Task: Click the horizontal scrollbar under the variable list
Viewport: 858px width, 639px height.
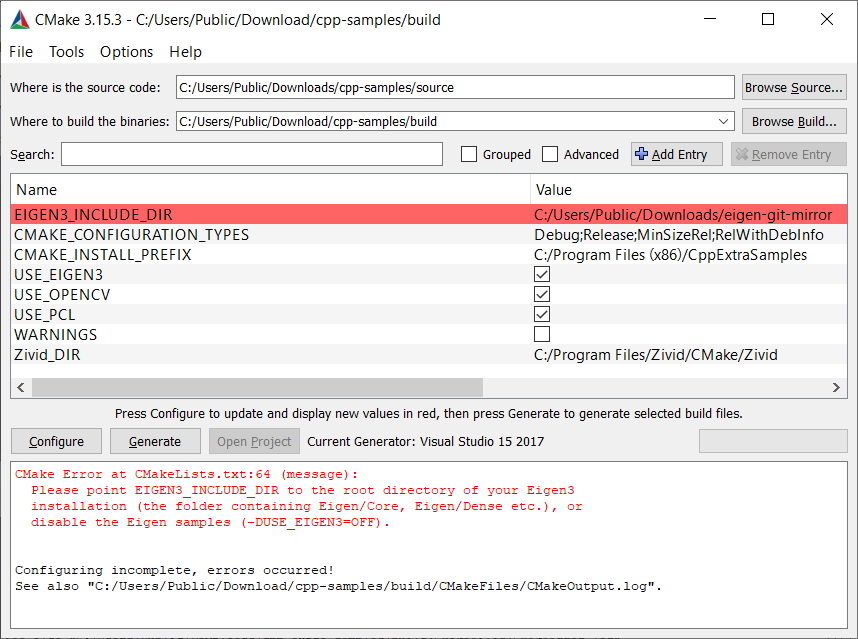Action: click(252, 387)
